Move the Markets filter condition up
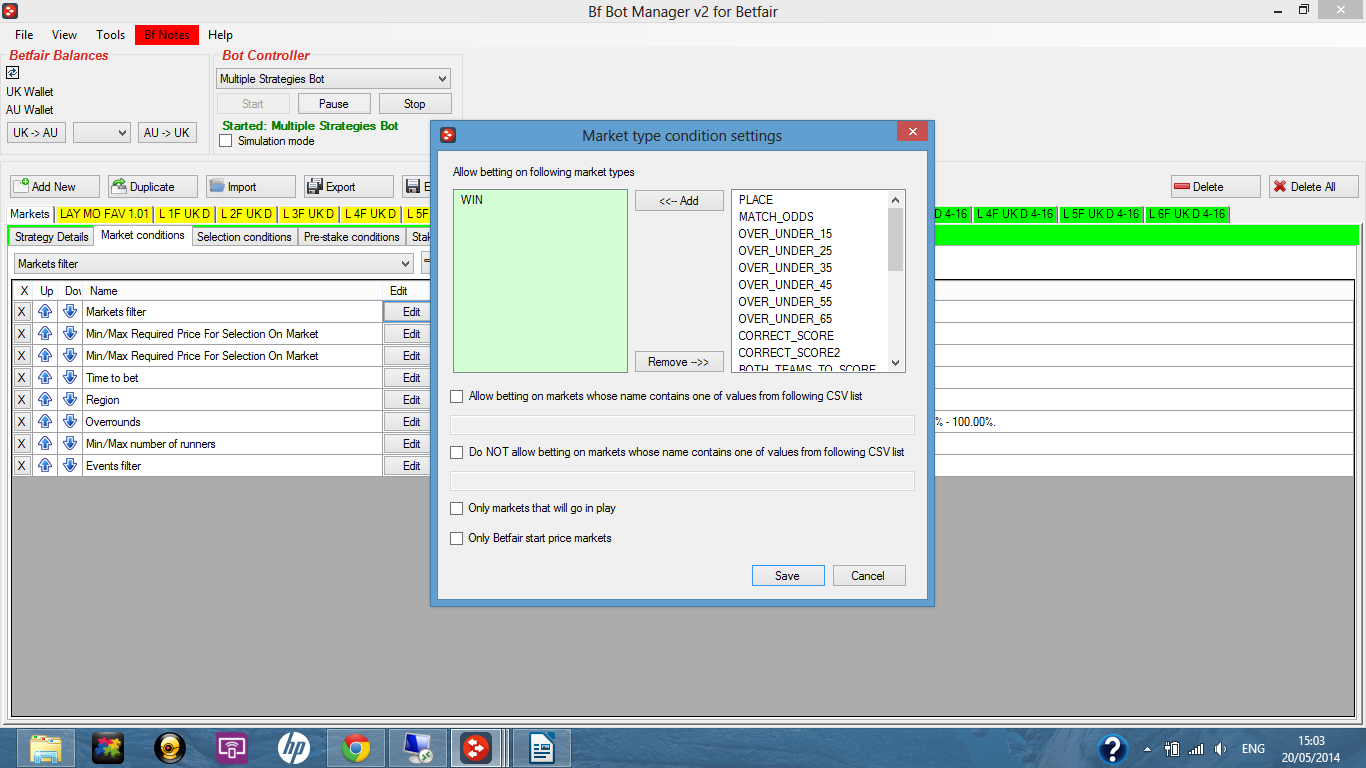This screenshot has height=768, width=1366. (x=45, y=312)
